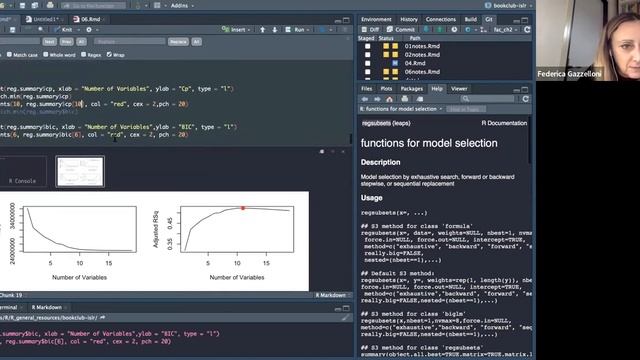Open the Git History clock icon
The image size is (640, 360).
(454, 29)
